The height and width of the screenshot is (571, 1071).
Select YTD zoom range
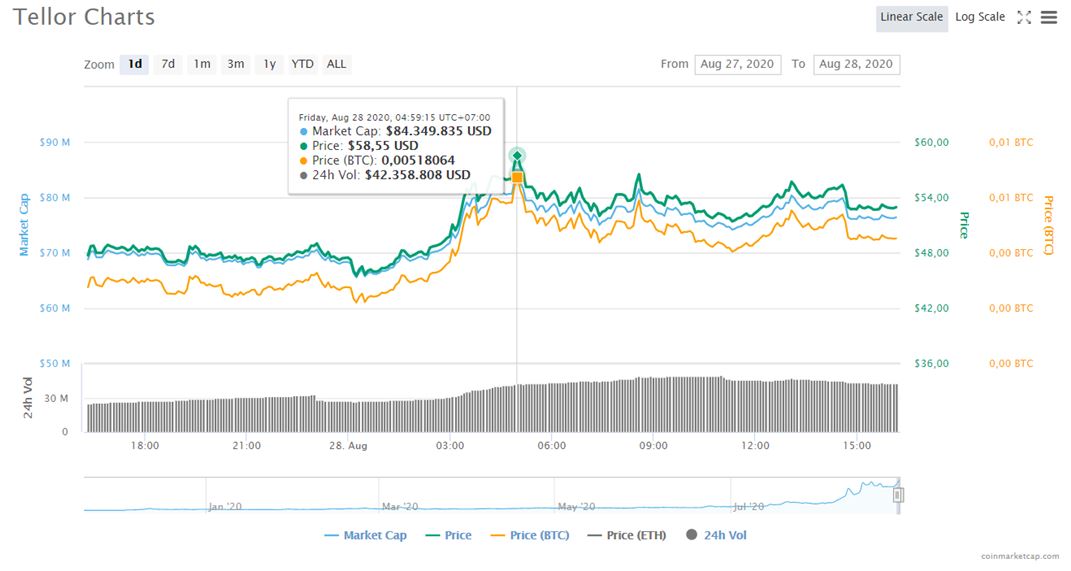[303, 64]
